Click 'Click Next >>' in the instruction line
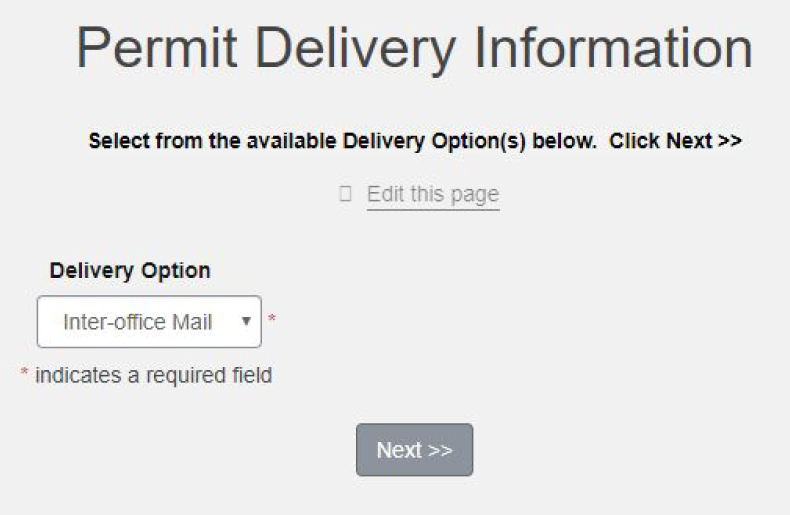The height and width of the screenshot is (515, 790). pyautogui.click(x=675, y=141)
